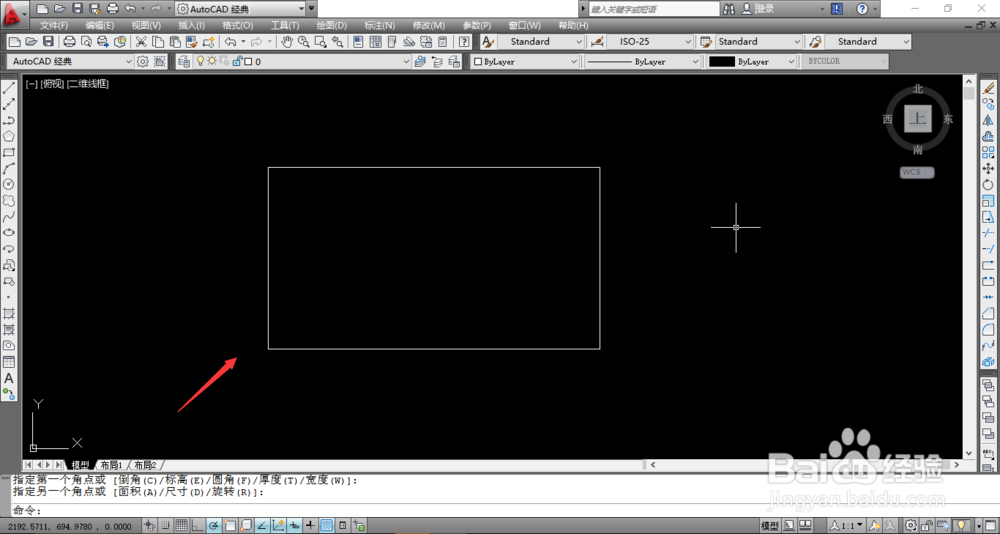Select the Rectangle tool
This screenshot has height=534, width=1000.
click(x=9, y=152)
